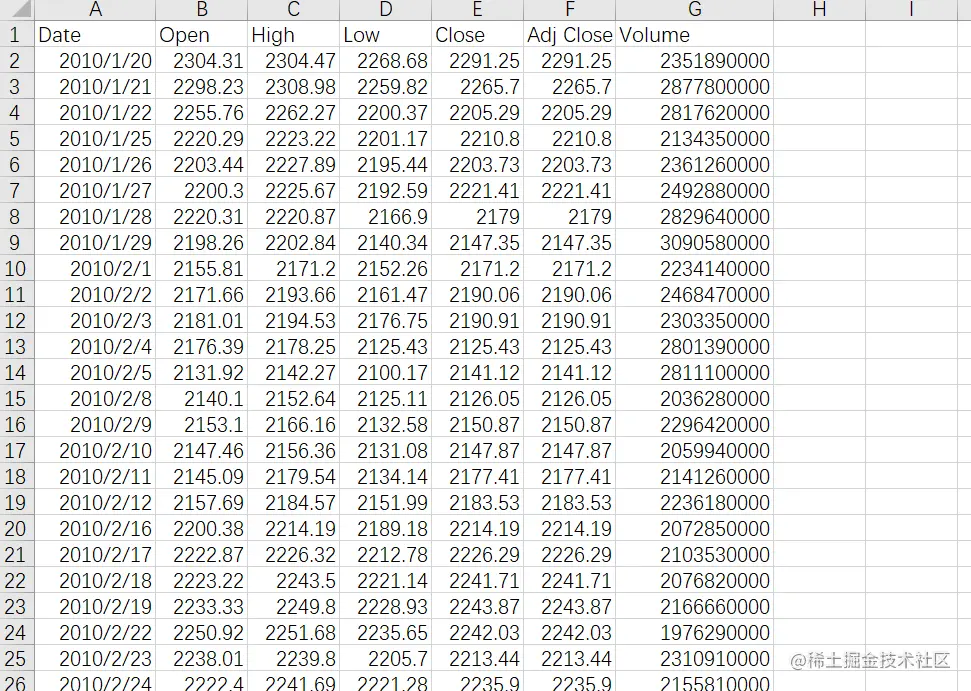Select date cell 2010/1/20
971x691 pixels.
95,61
